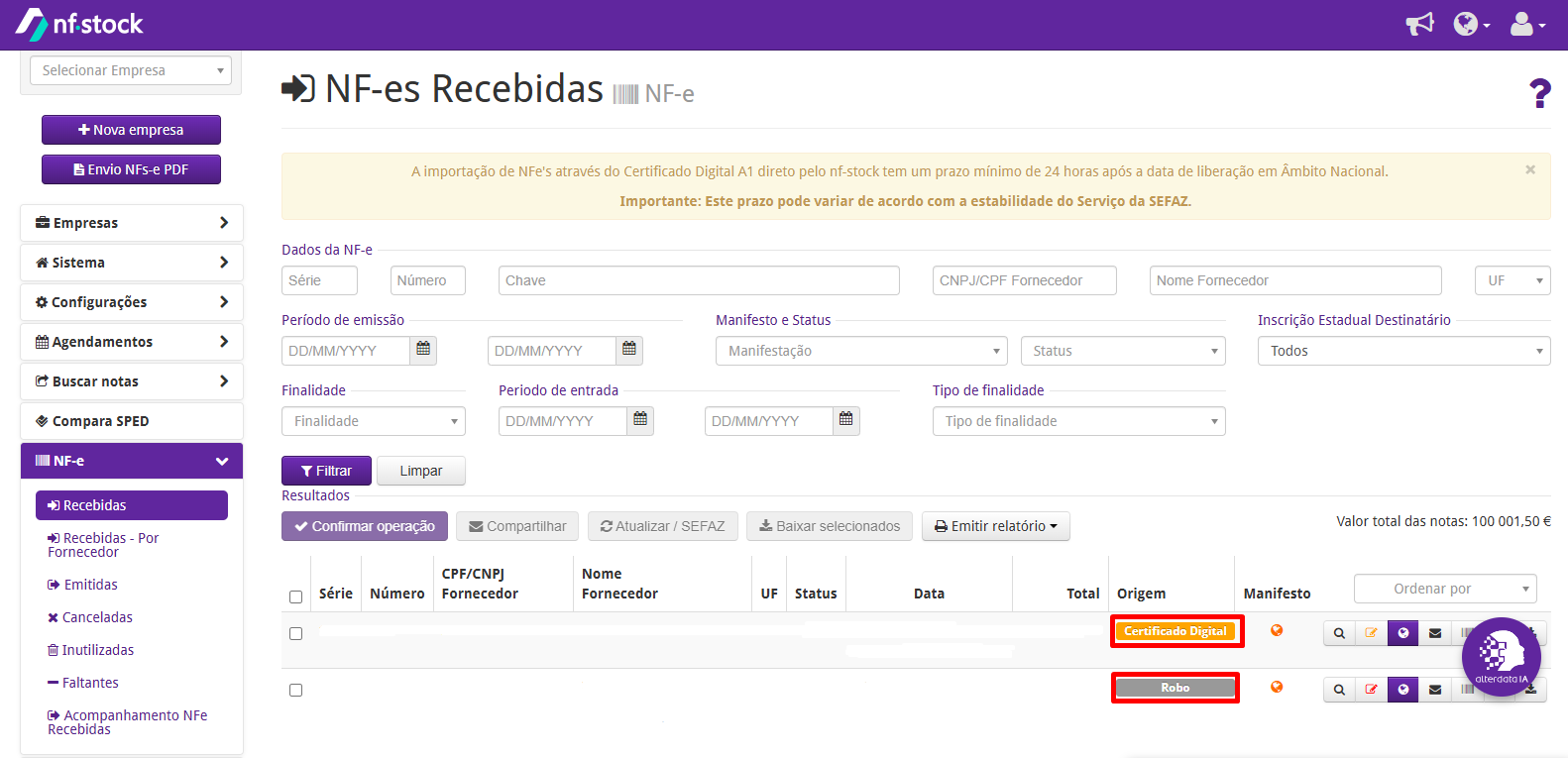
Task: Click the Filtrar button
Action: 326,471
